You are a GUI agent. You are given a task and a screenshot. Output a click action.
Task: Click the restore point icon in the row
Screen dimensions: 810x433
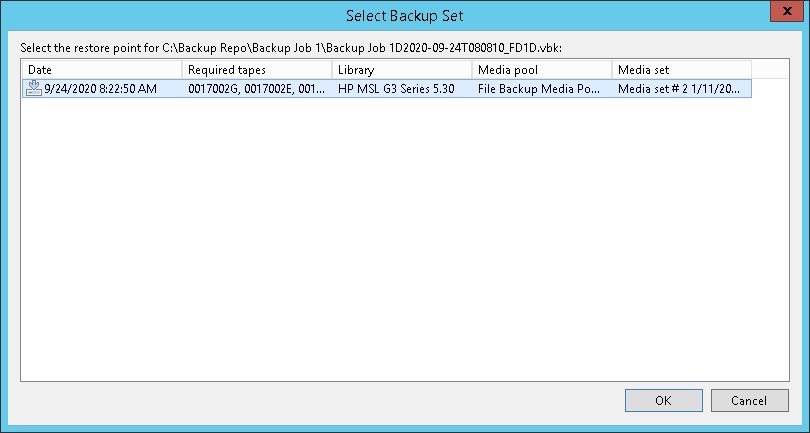pos(34,89)
